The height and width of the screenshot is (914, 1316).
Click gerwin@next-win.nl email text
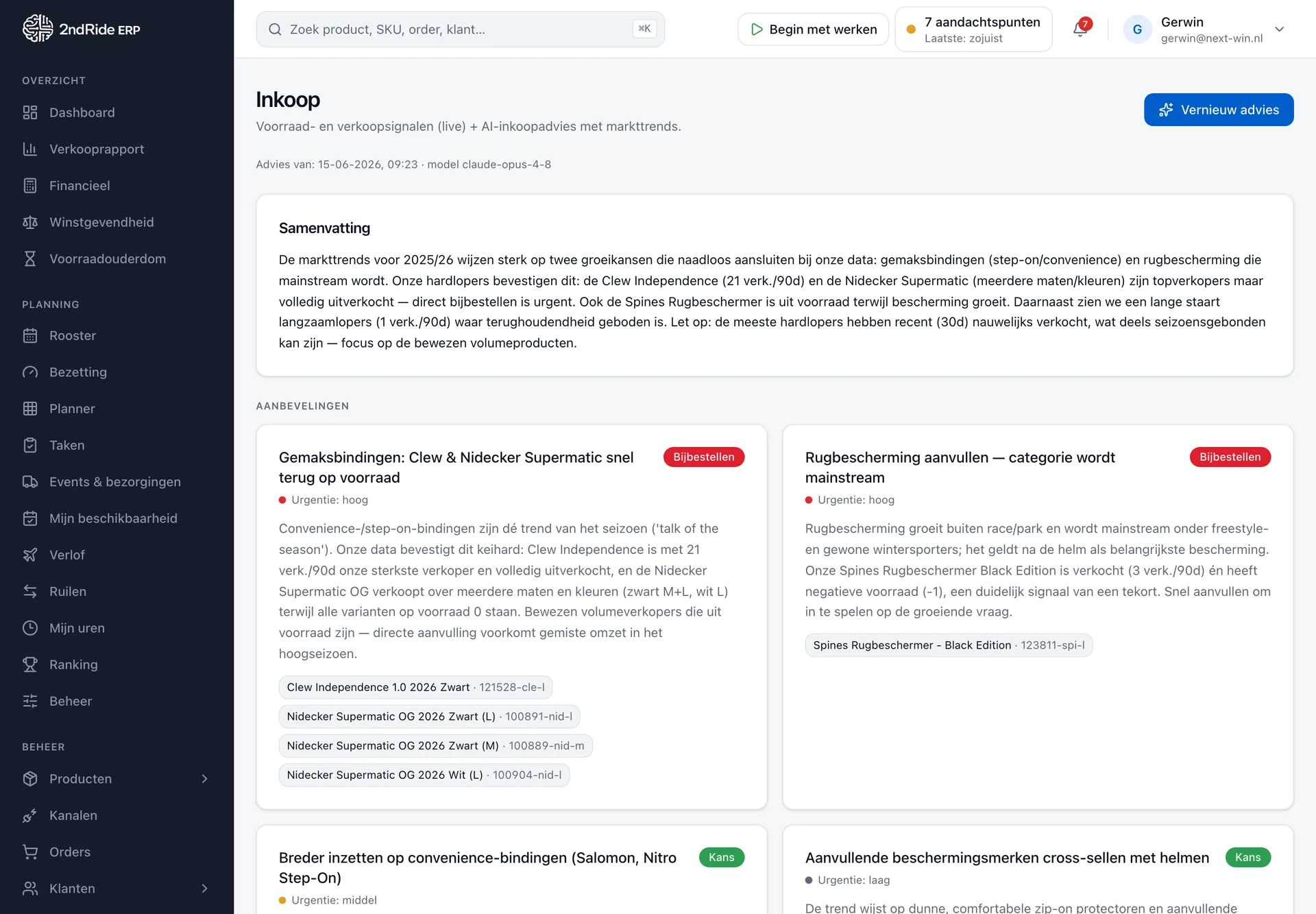(1212, 38)
